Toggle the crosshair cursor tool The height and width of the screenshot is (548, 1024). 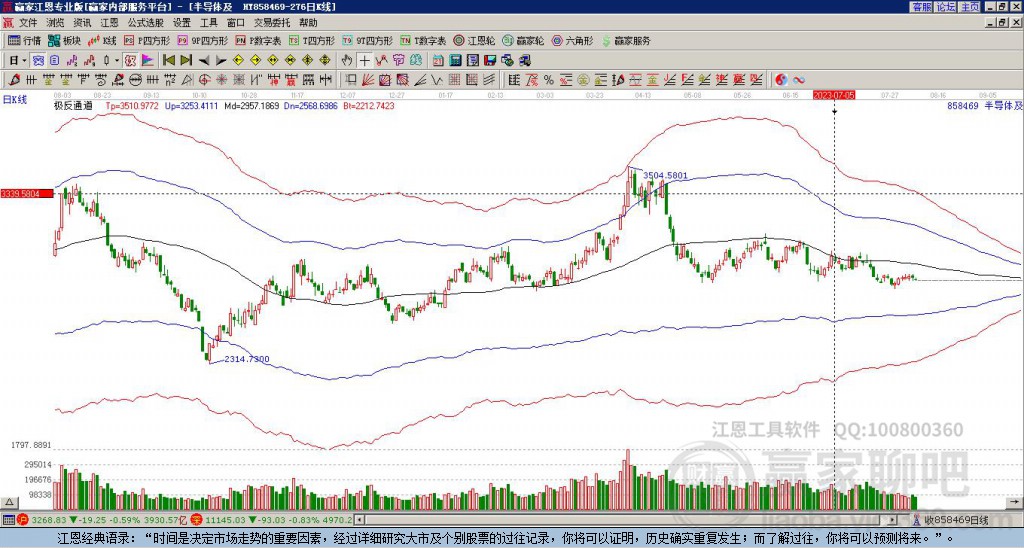point(364,61)
